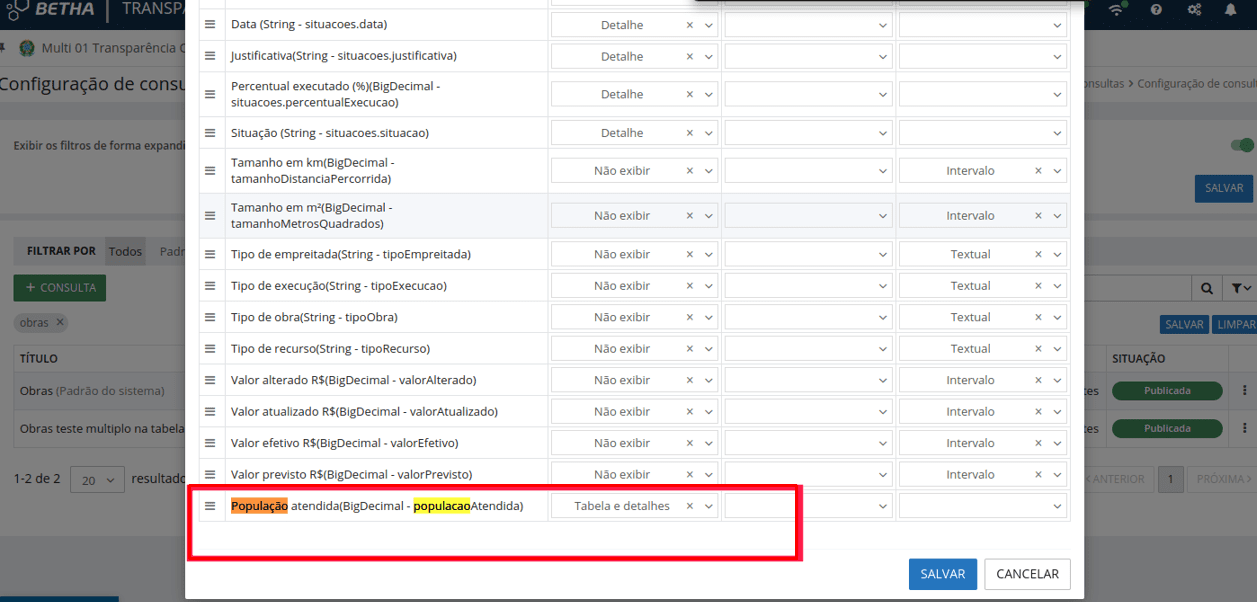Screen dimensions: 1257x602
Task: Open the settings gears icon
Action: 1194,10
